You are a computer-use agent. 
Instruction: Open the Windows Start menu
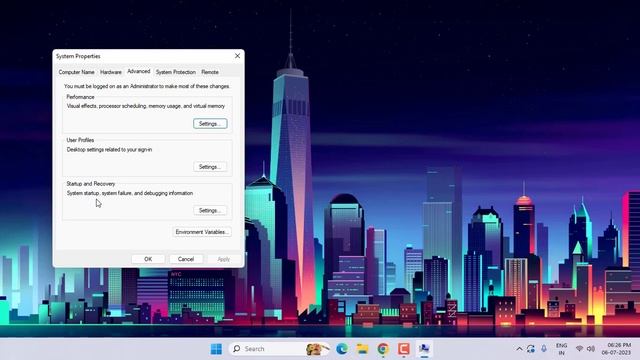[x=216, y=349]
